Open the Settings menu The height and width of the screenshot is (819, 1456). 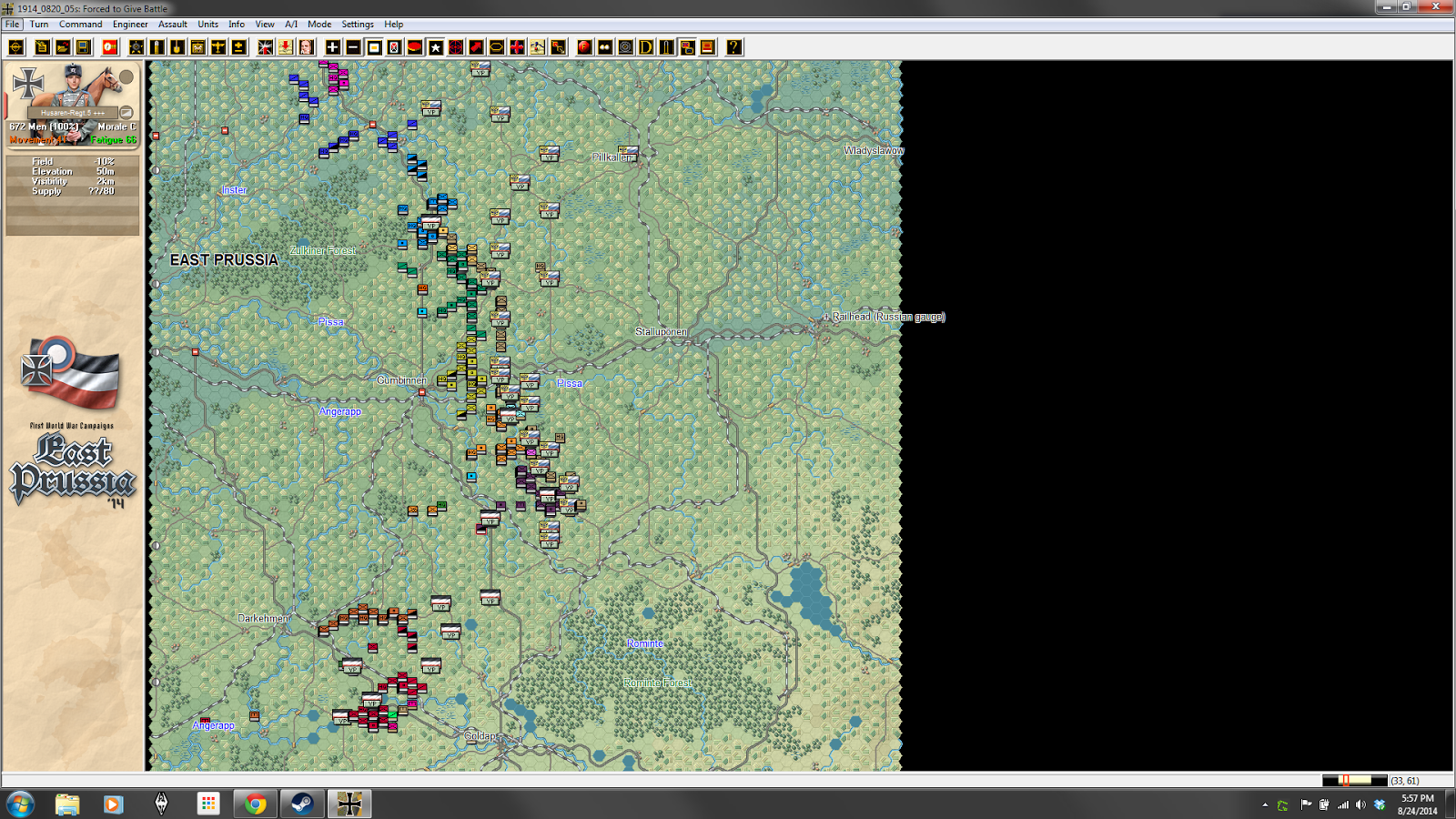coord(358,25)
